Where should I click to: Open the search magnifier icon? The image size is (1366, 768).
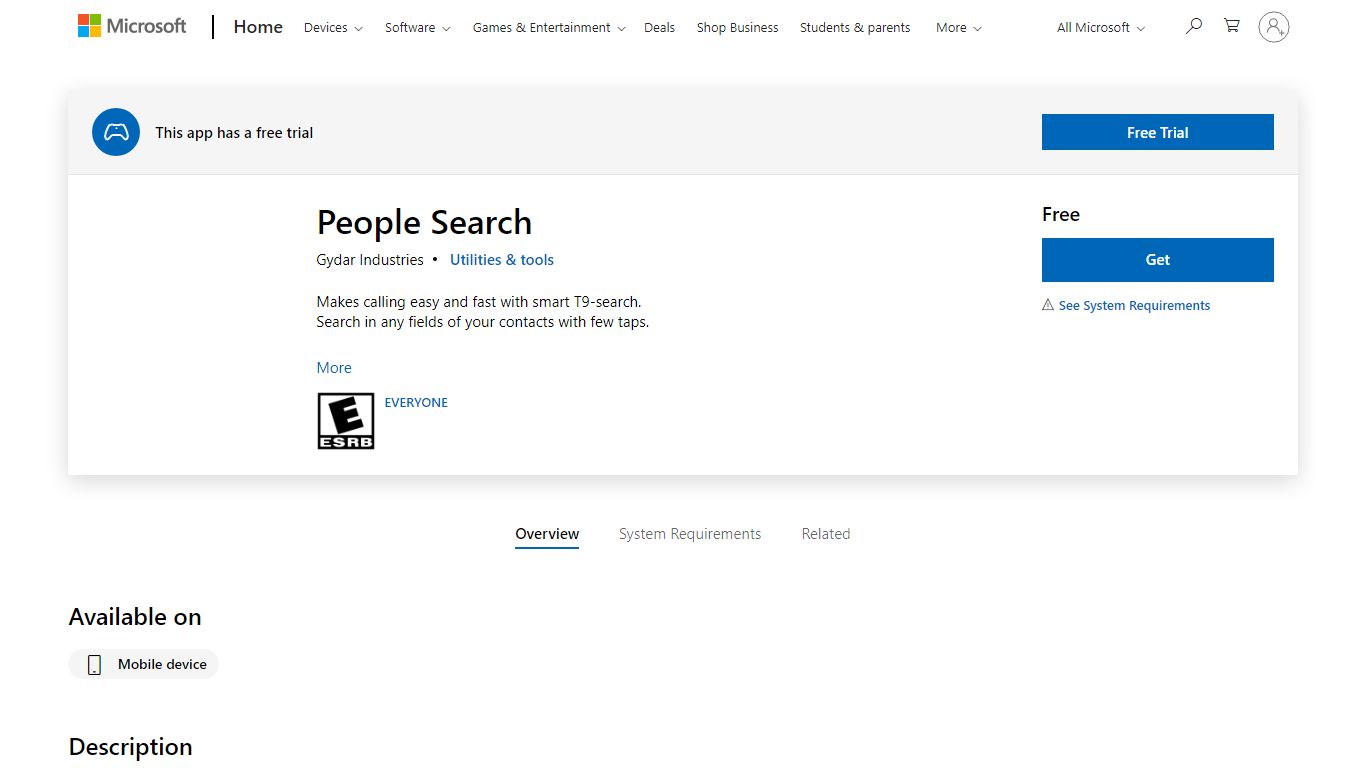coord(1193,27)
